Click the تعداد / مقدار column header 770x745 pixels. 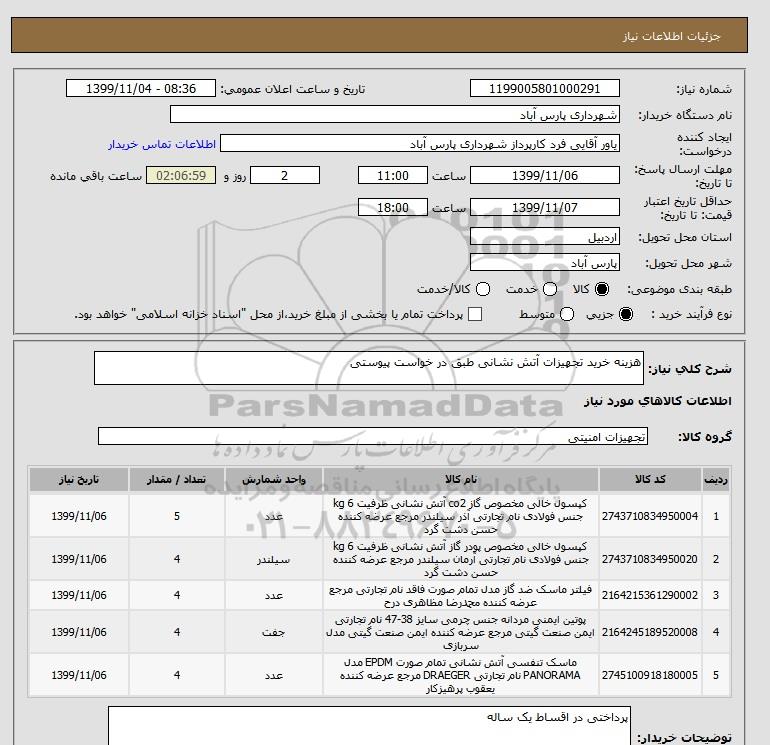point(177,479)
